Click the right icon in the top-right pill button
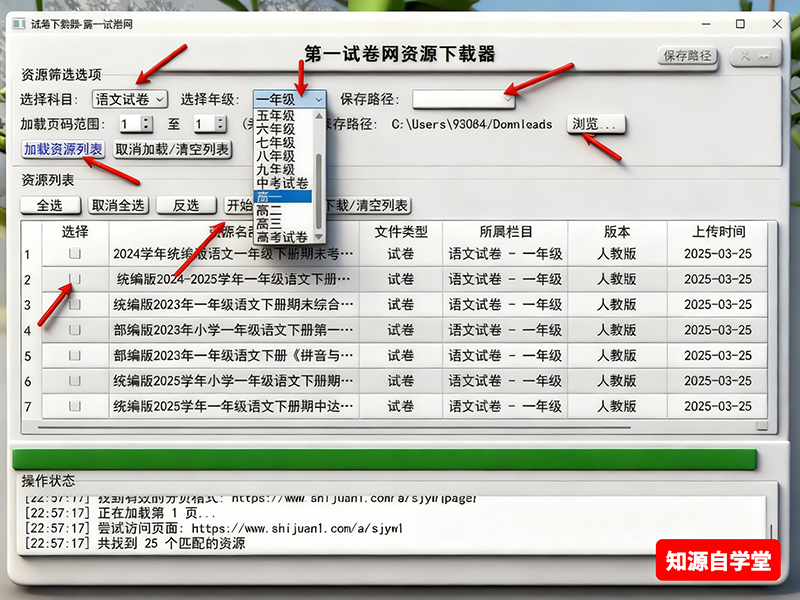Image resolution: width=800 pixels, height=600 pixels. (766, 56)
